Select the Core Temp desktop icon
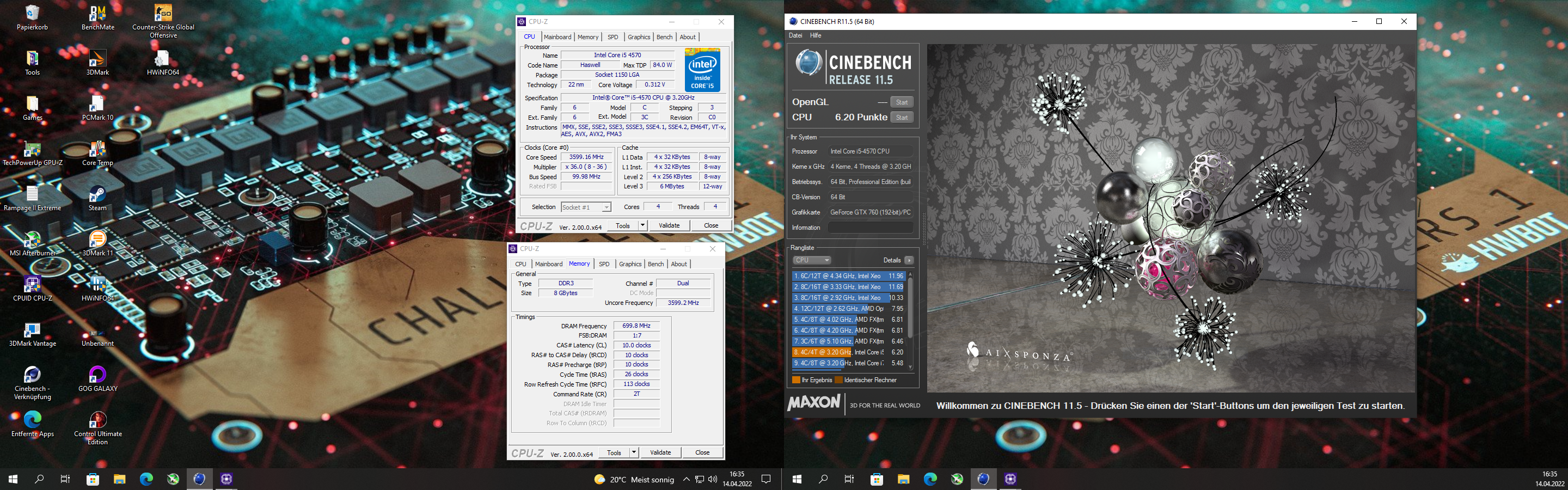 [x=97, y=154]
